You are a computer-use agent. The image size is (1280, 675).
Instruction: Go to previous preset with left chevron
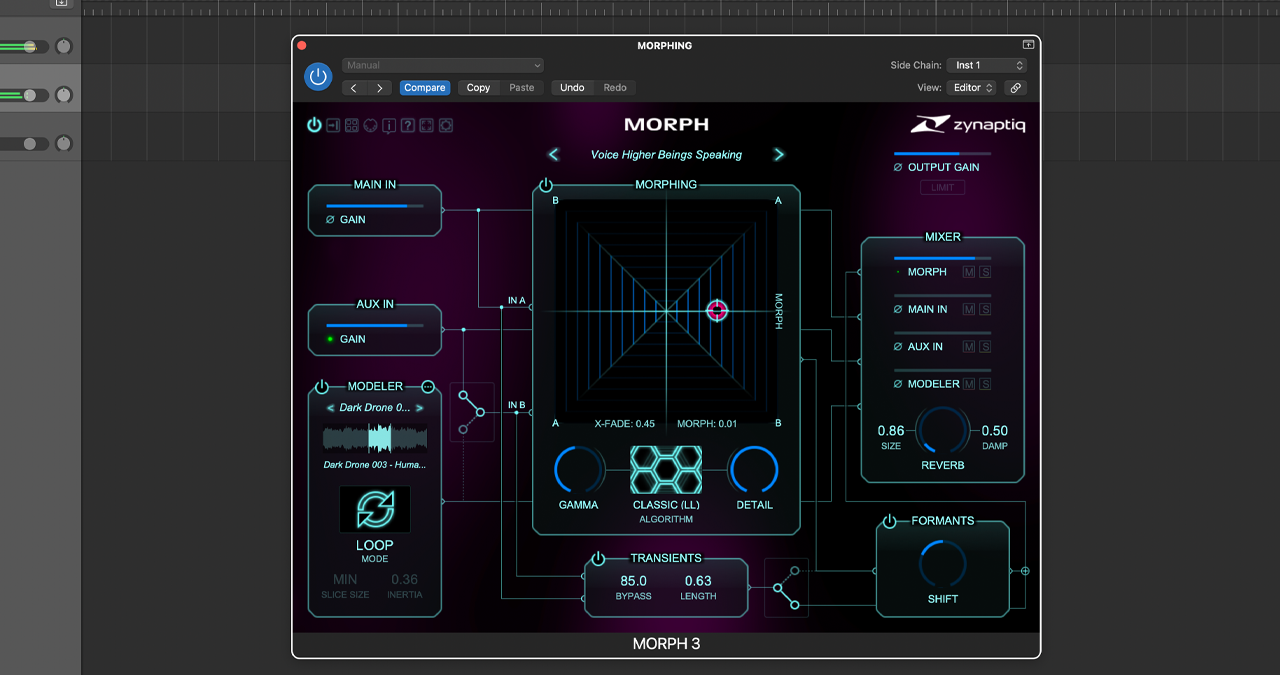click(553, 154)
